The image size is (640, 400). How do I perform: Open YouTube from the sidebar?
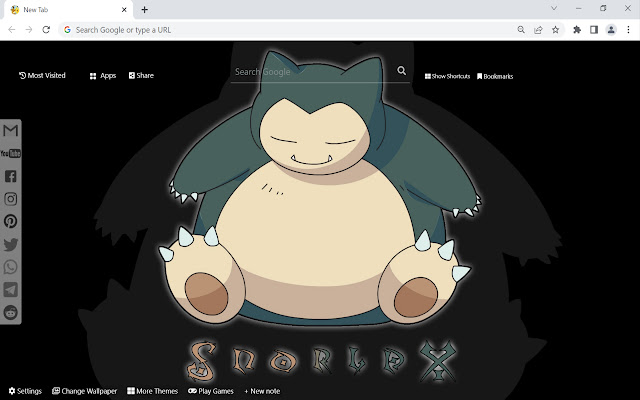[x=11, y=153]
